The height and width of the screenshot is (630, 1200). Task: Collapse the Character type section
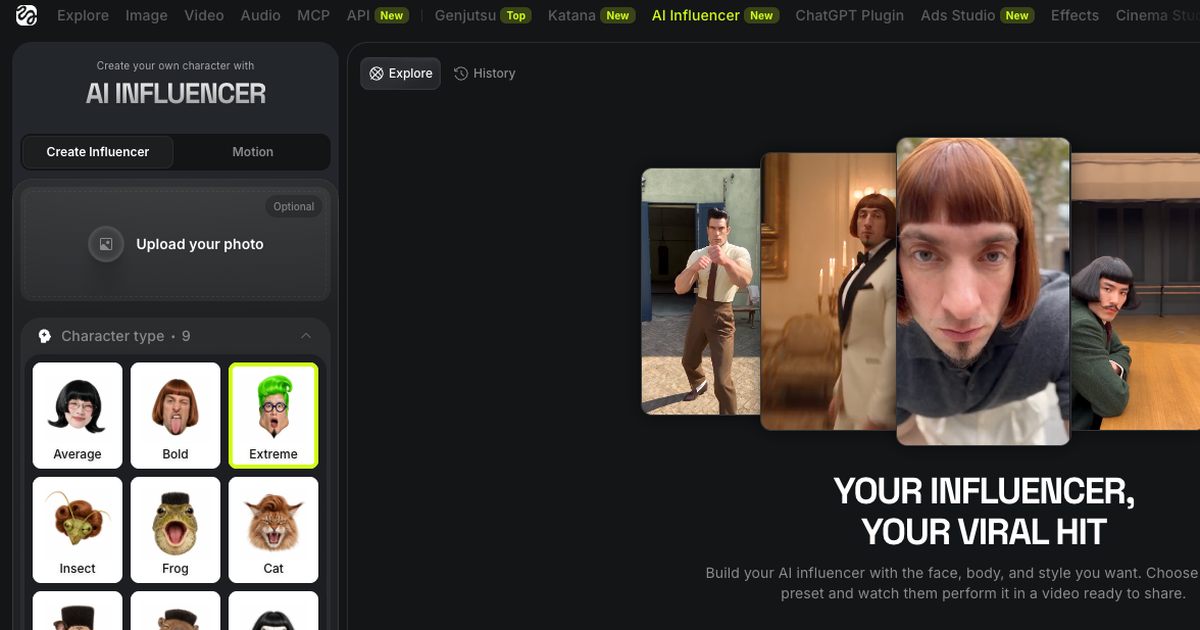pos(306,336)
